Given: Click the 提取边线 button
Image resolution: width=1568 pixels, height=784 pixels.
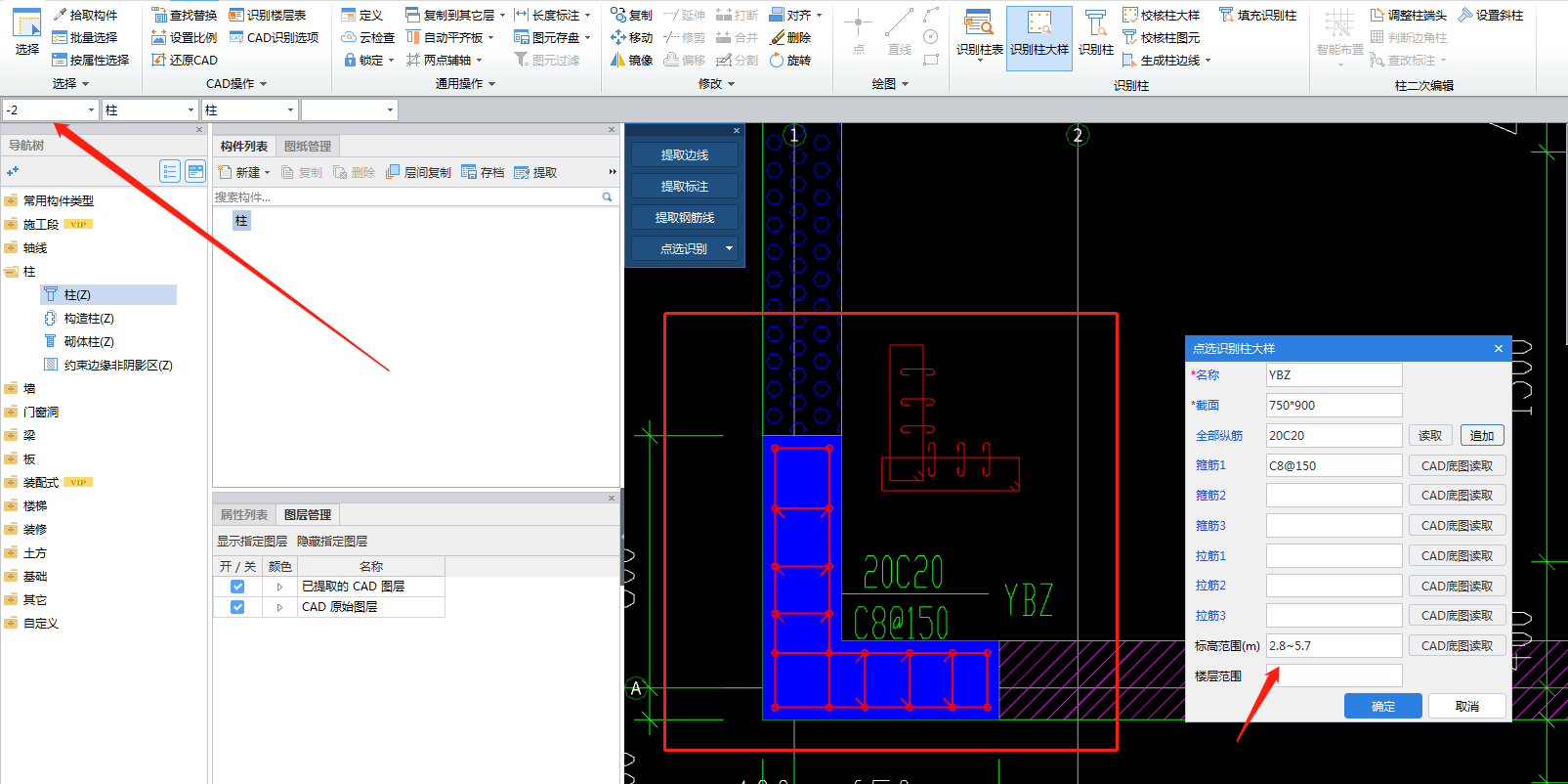Looking at the screenshot, I should coord(685,154).
